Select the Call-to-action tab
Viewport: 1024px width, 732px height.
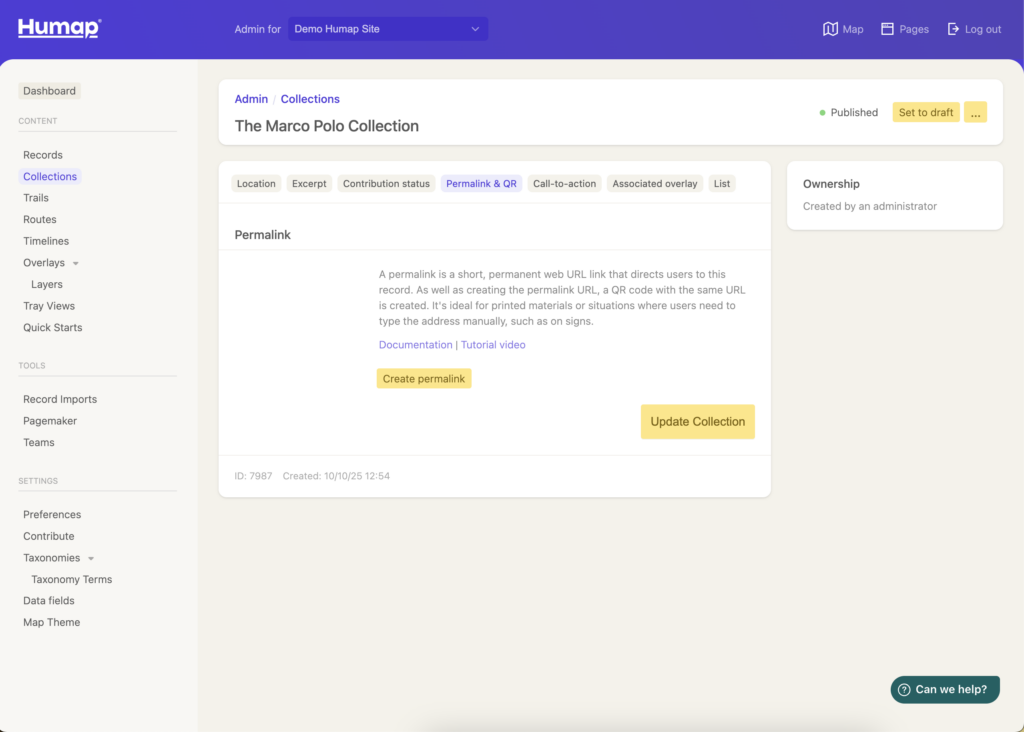point(564,184)
